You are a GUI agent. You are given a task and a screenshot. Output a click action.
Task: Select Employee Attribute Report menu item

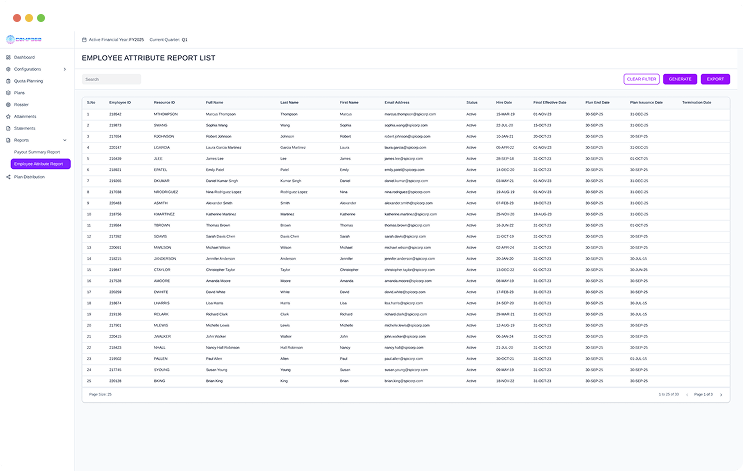coord(41,164)
